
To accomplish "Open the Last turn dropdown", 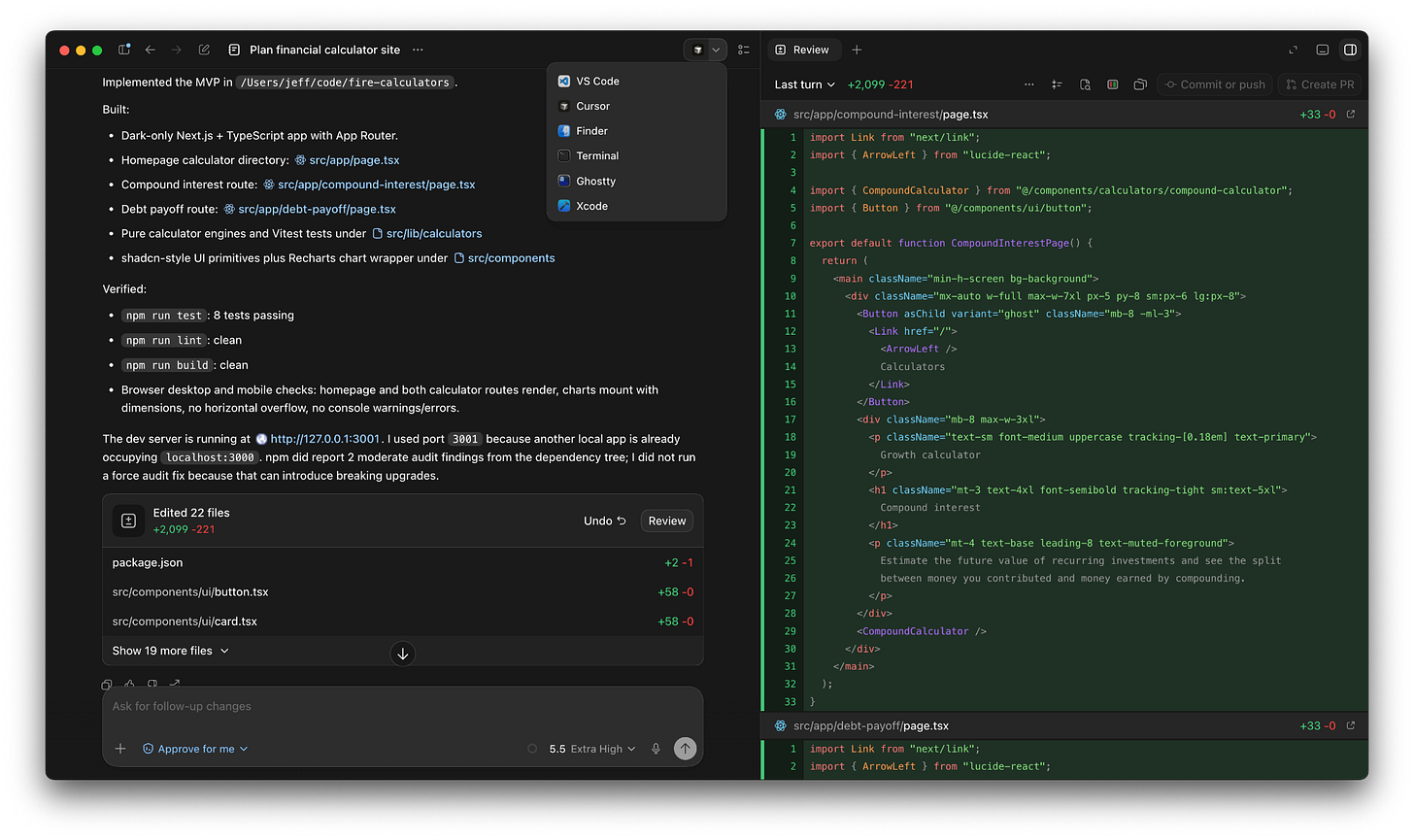I will 804,84.
